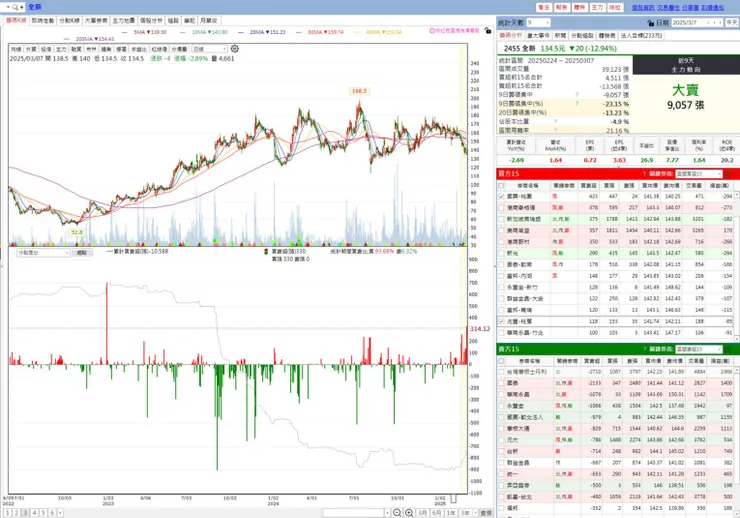740x518 pixels.
Task: Switch to the 個股分析 tab
Action: pyautogui.click(x=151, y=21)
